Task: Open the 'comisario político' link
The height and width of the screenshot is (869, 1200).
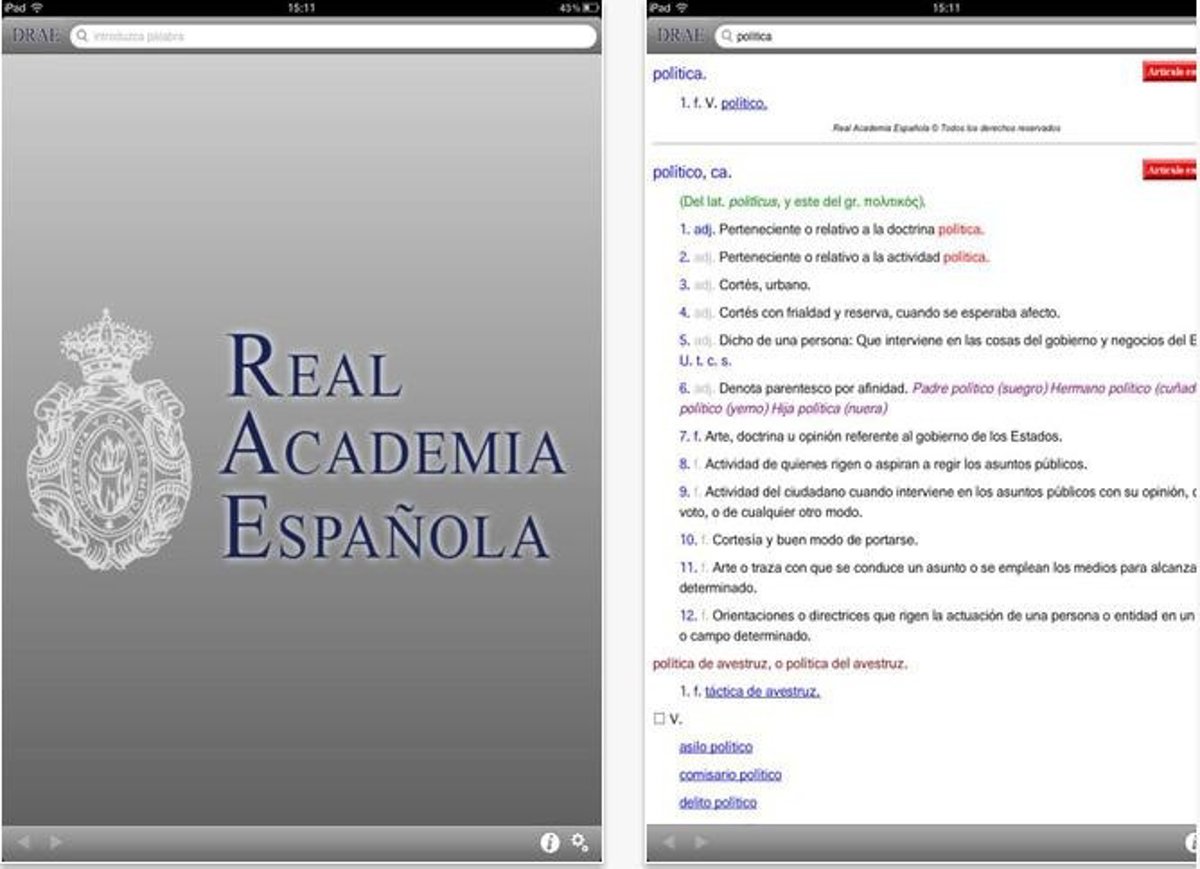Action: pyautogui.click(x=730, y=775)
